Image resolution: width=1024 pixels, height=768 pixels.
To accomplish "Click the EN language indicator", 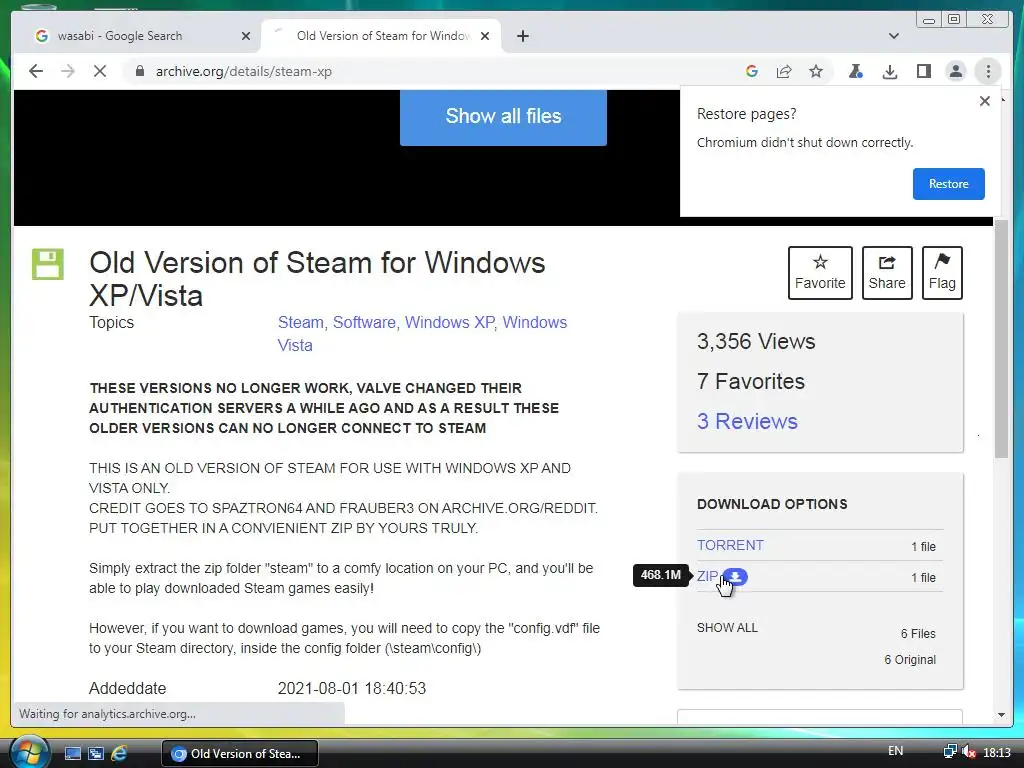I will click(x=896, y=751).
